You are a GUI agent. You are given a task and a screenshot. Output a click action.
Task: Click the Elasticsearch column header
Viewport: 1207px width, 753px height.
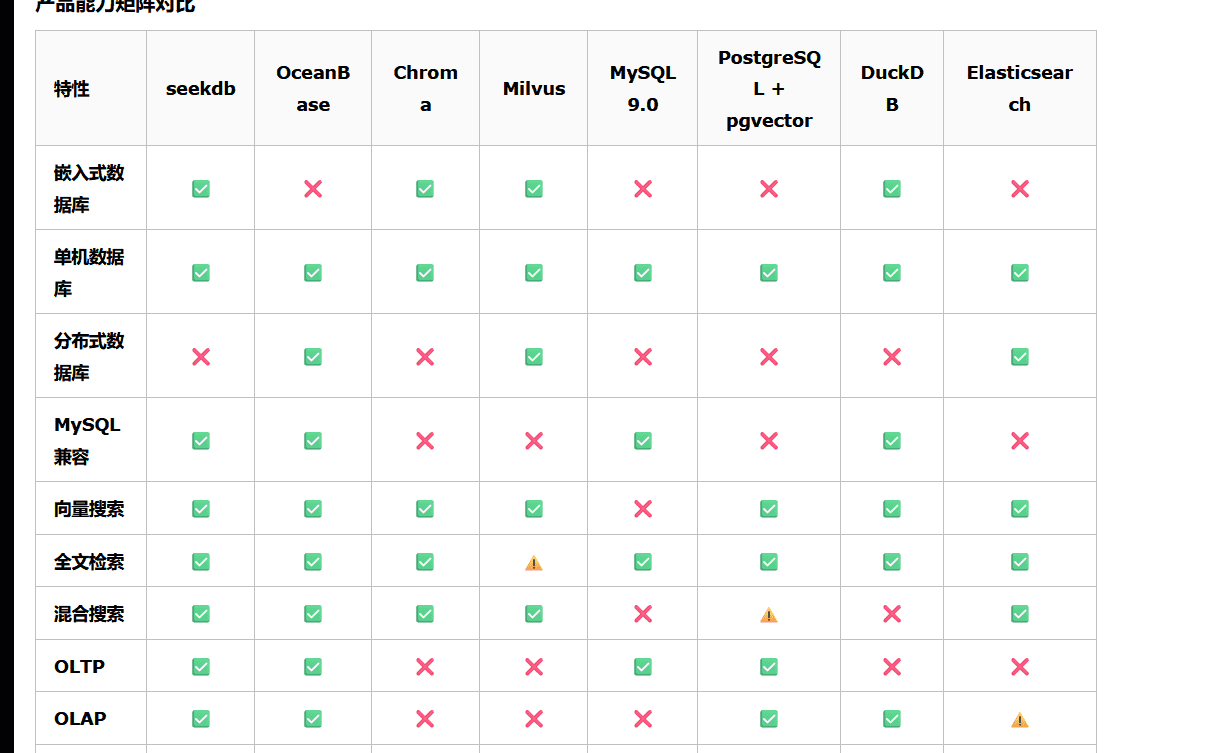(1020, 89)
